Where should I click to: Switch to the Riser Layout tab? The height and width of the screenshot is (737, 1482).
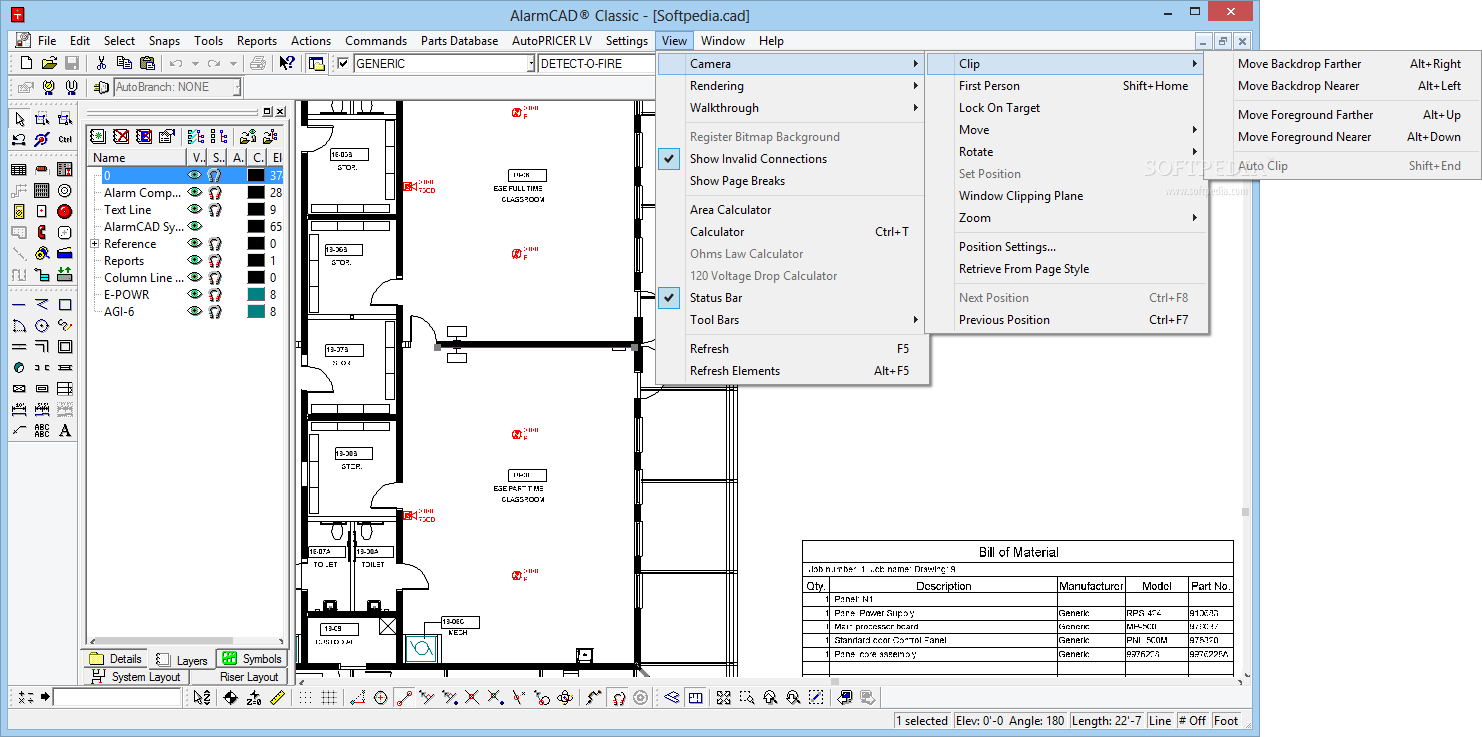[240, 677]
